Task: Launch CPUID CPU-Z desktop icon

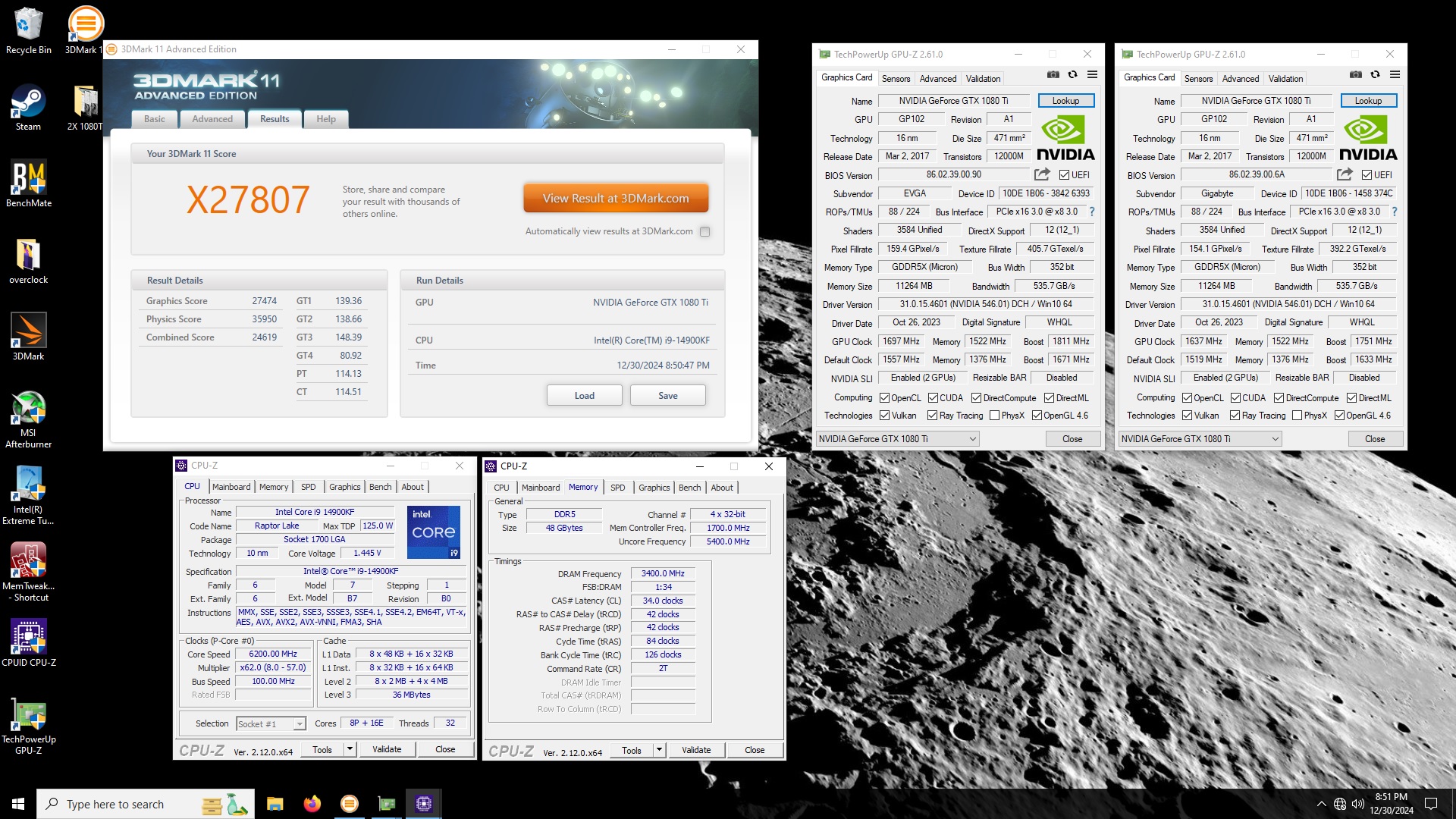Action: [28, 643]
